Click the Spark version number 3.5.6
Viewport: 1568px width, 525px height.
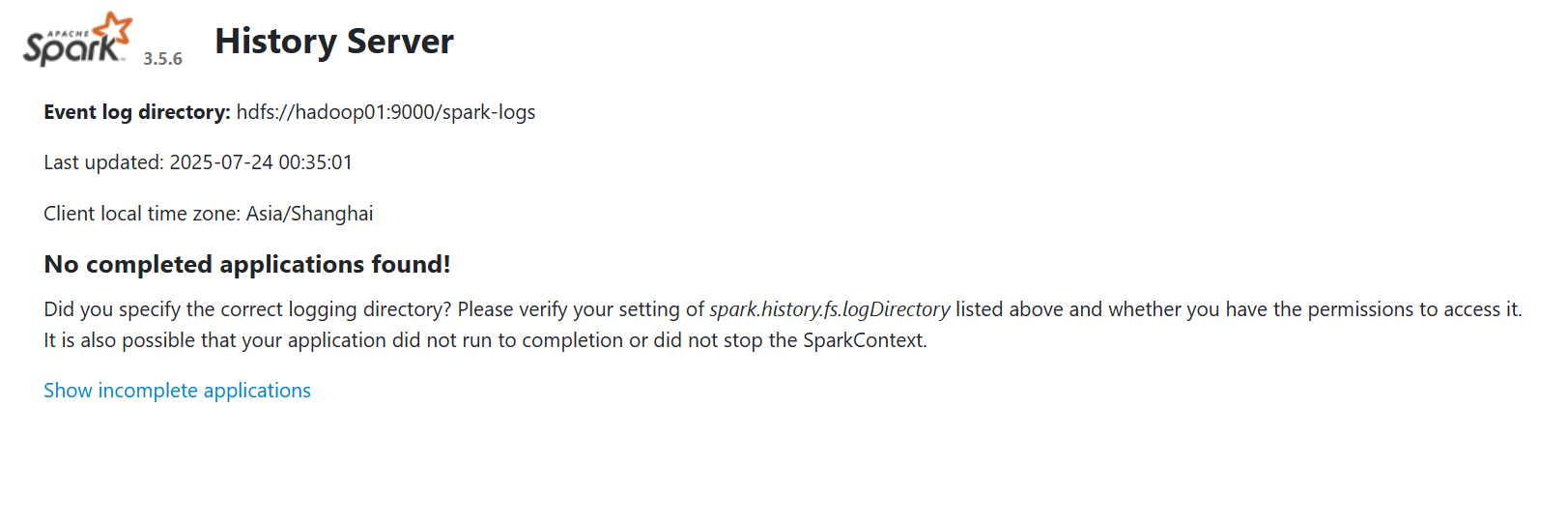[x=162, y=59]
